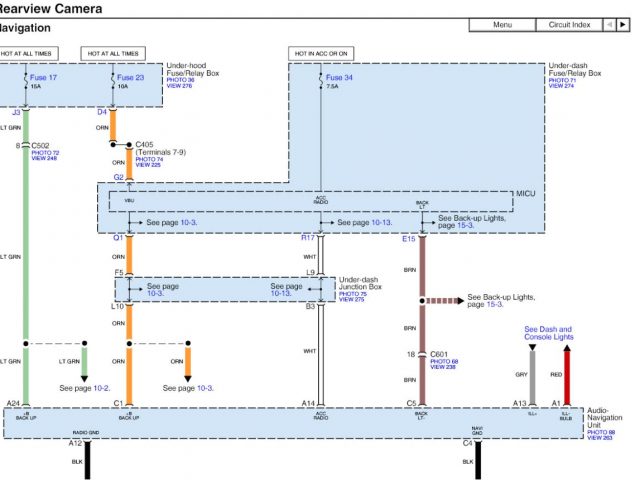Click the Fuse 34 label
Screen dimensions: 640x480
point(340,77)
